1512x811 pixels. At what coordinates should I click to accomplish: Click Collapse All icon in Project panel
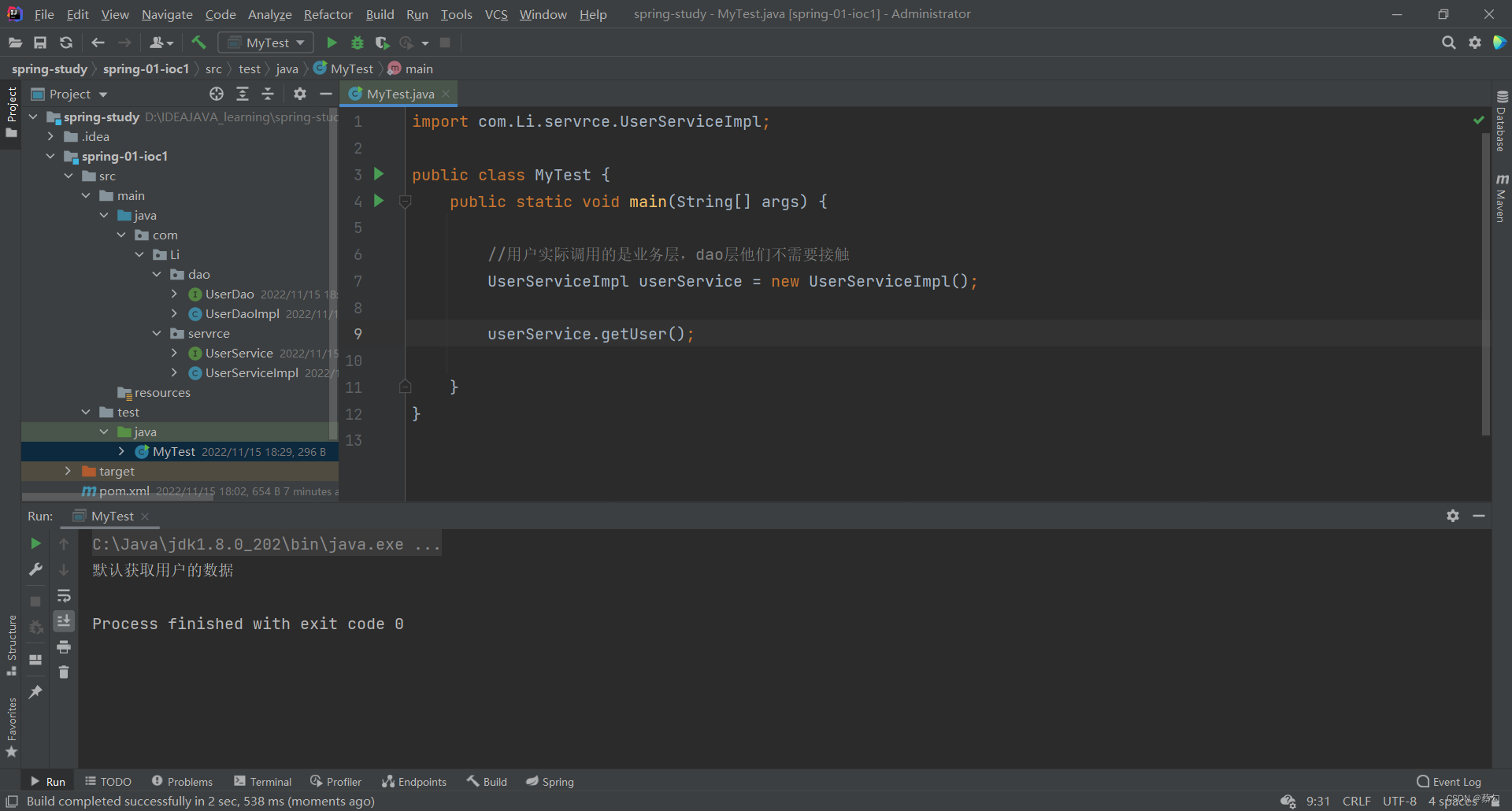[268, 94]
